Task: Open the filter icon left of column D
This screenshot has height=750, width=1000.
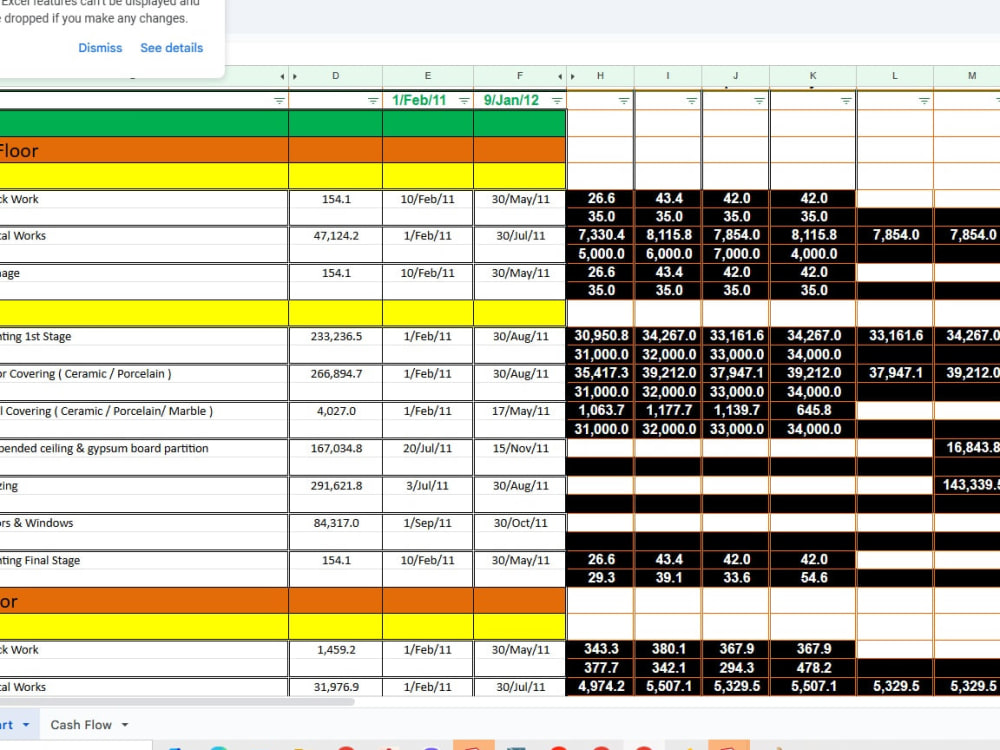Action: (279, 101)
